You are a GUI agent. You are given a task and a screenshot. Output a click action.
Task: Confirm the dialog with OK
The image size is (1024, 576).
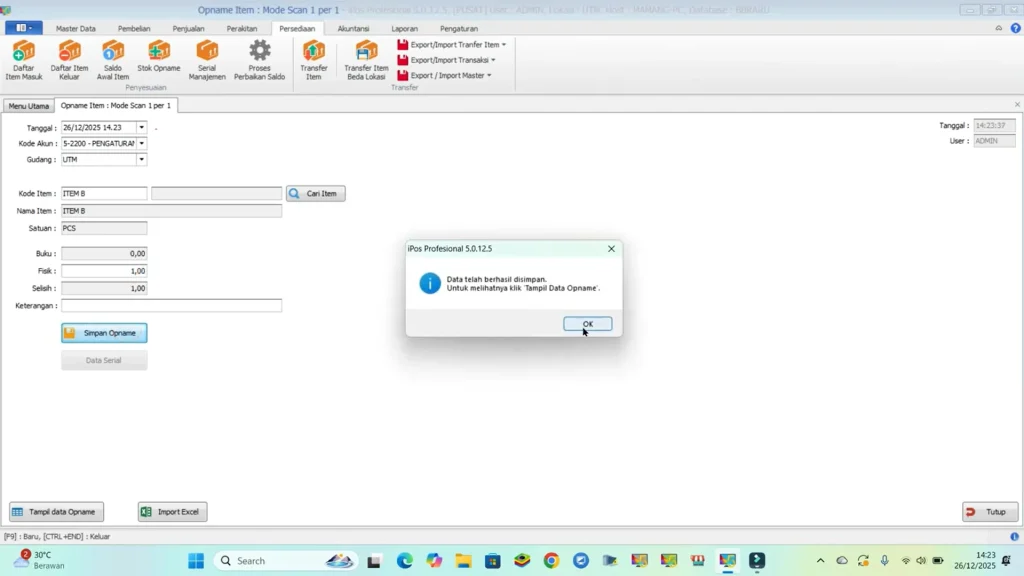tap(588, 324)
